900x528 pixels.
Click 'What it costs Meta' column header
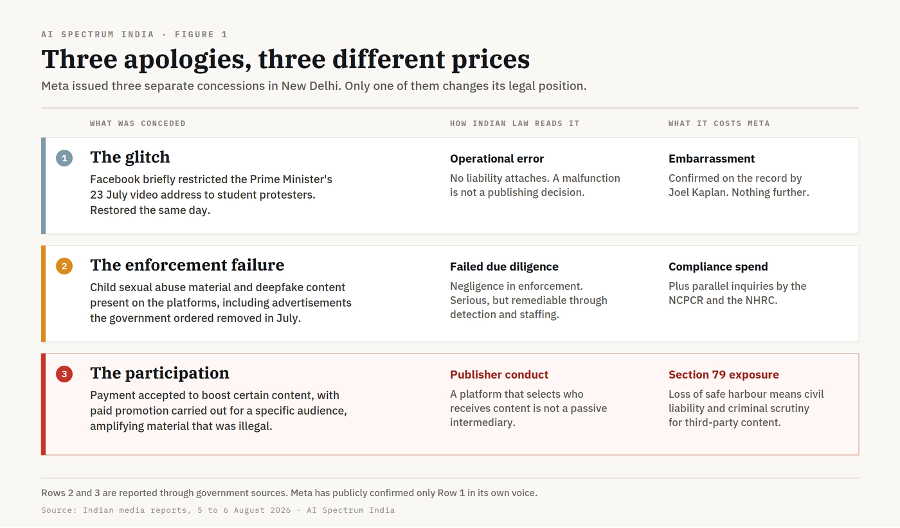pyautogui.click(x=719, y=123)
